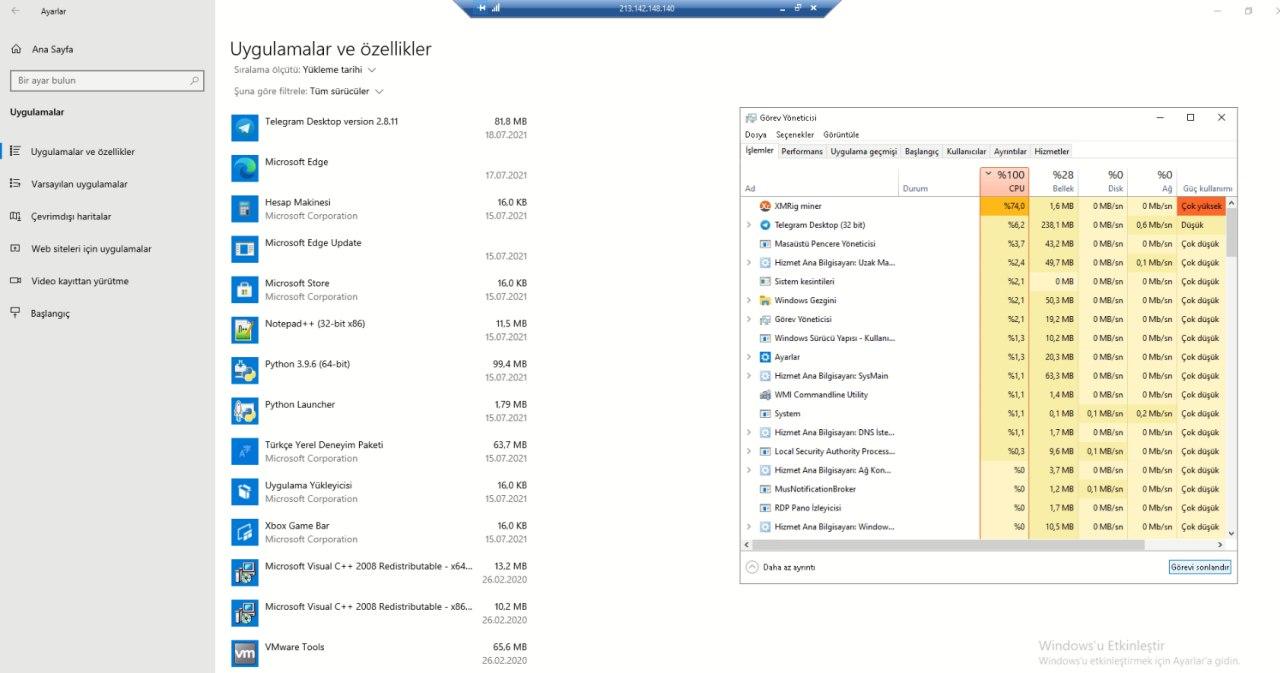Click Ayarlar process gear icon in Task Manager
This screenshot has width=1280, height=673.
765,357
